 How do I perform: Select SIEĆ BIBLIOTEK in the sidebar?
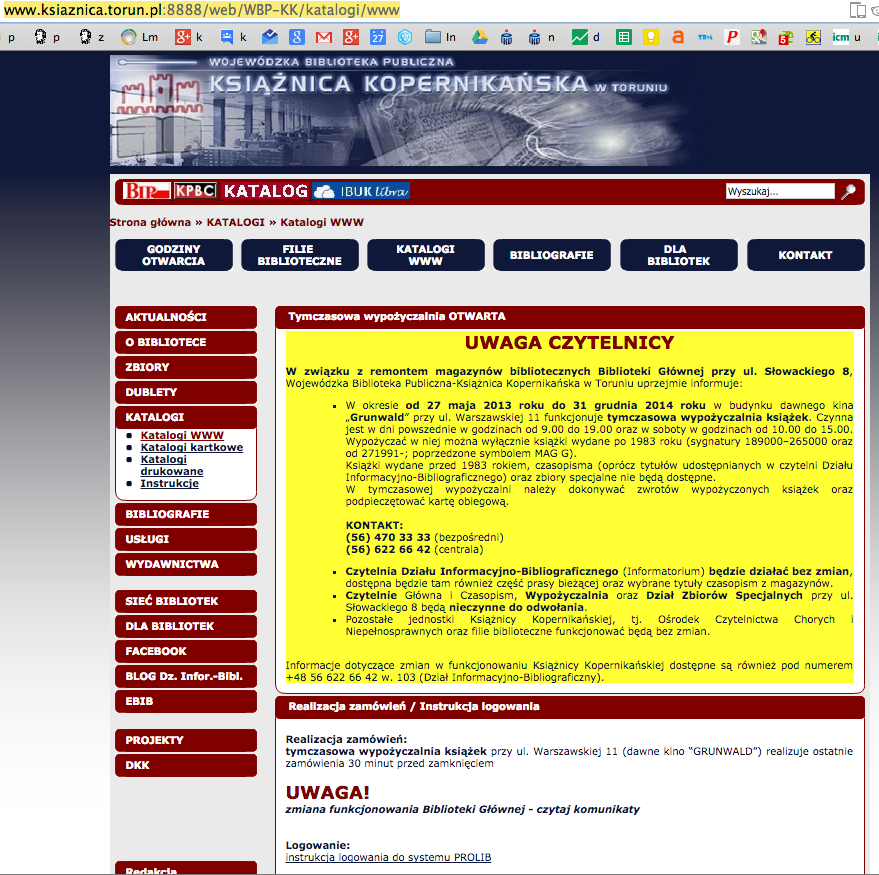(186, 601)
